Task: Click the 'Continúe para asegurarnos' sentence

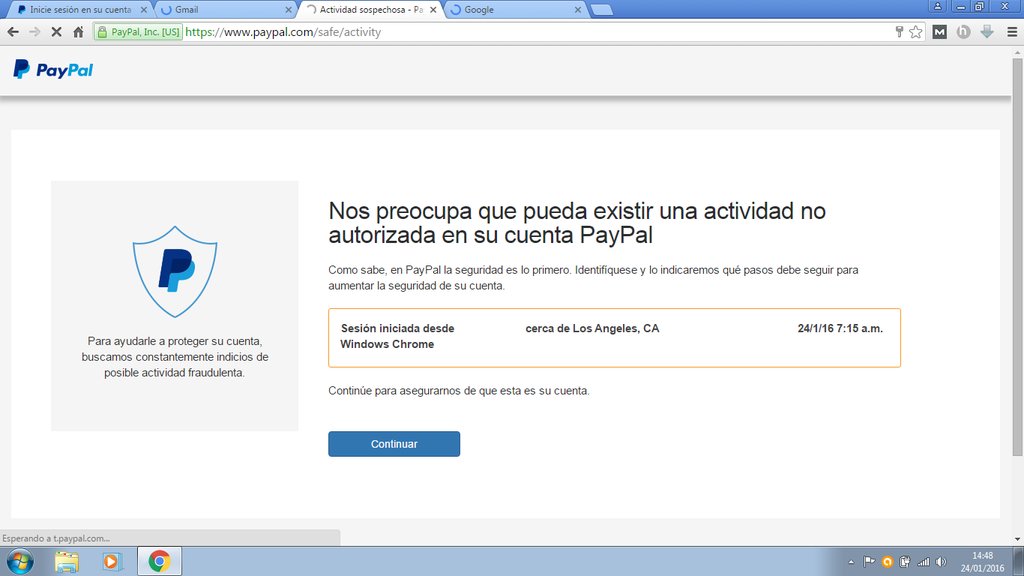Action: (458, 391)
